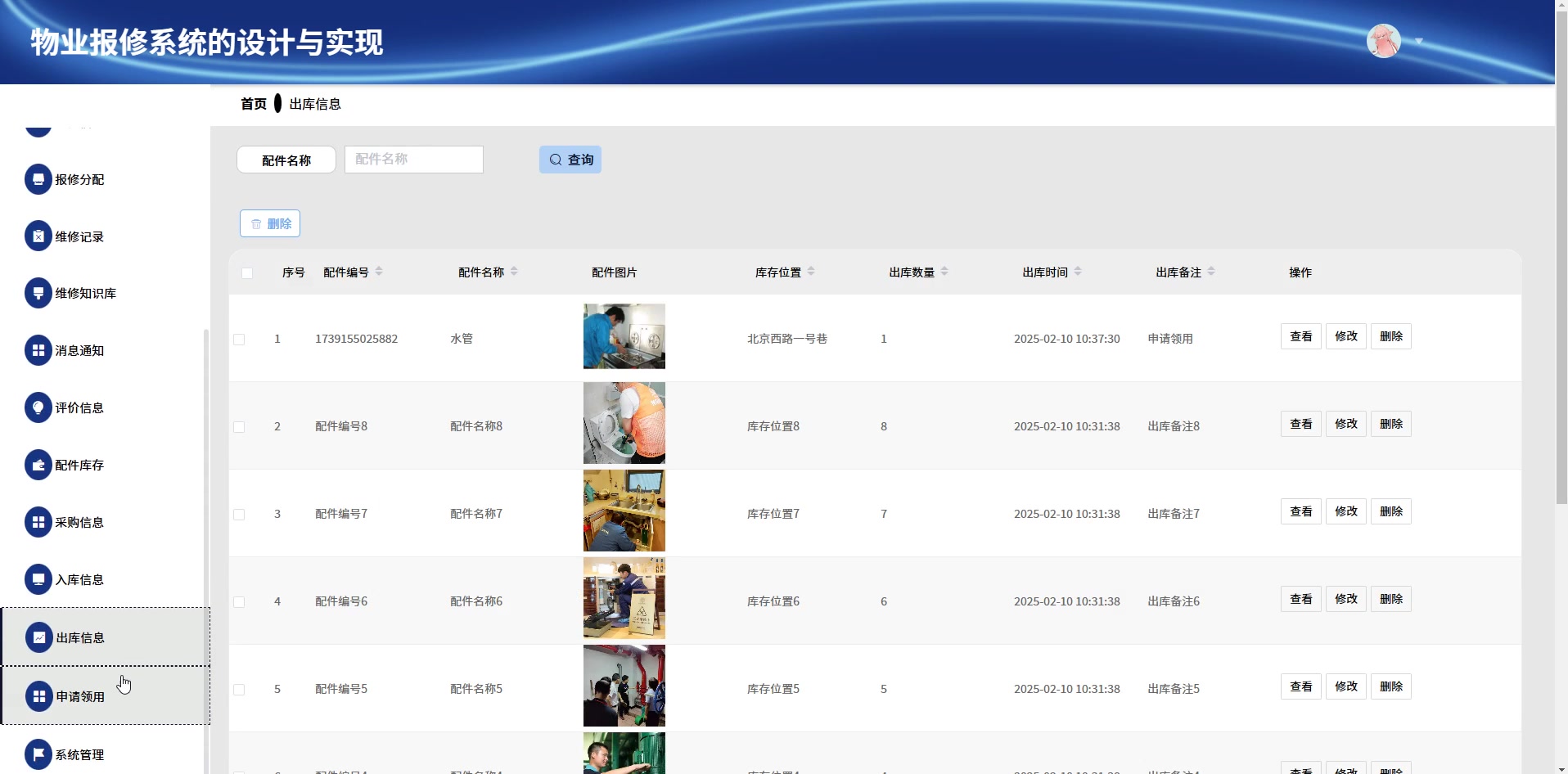
Task: Expand the user account dropdown arrow
Action: tap(1419, 41)
